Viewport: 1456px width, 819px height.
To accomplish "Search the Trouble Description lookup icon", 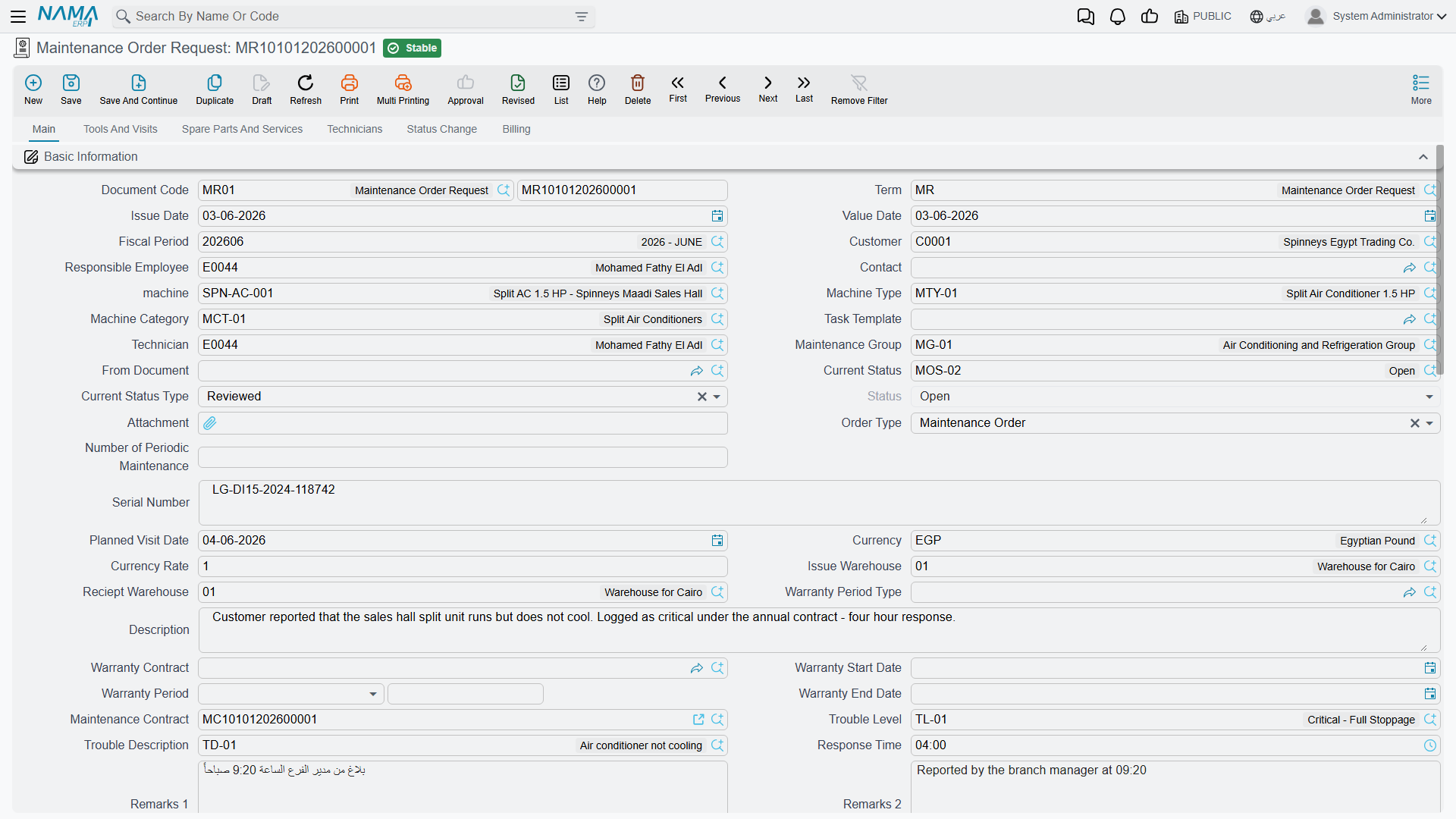I will 717,745.
